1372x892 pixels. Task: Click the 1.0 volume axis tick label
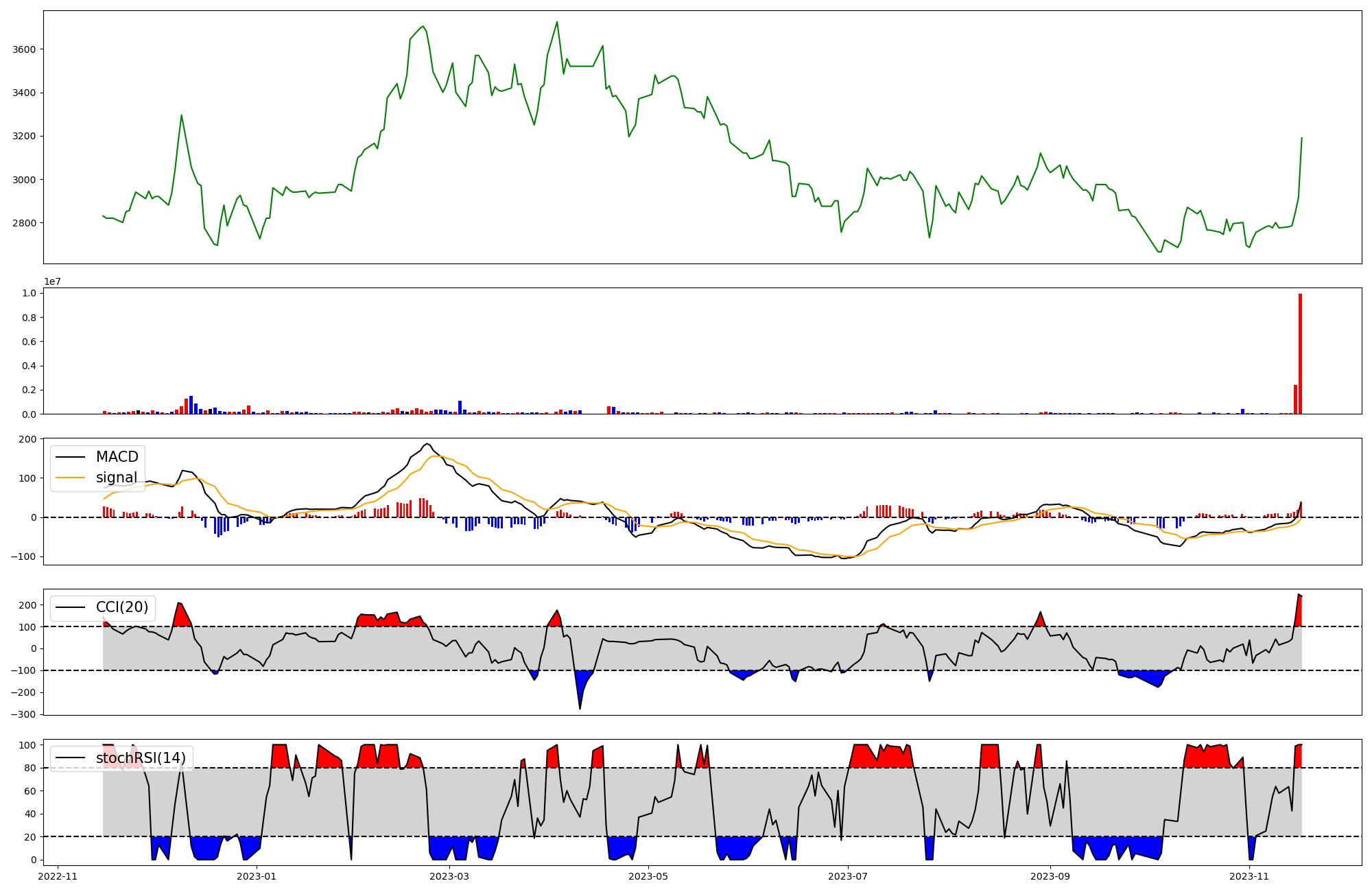point(29,293)
